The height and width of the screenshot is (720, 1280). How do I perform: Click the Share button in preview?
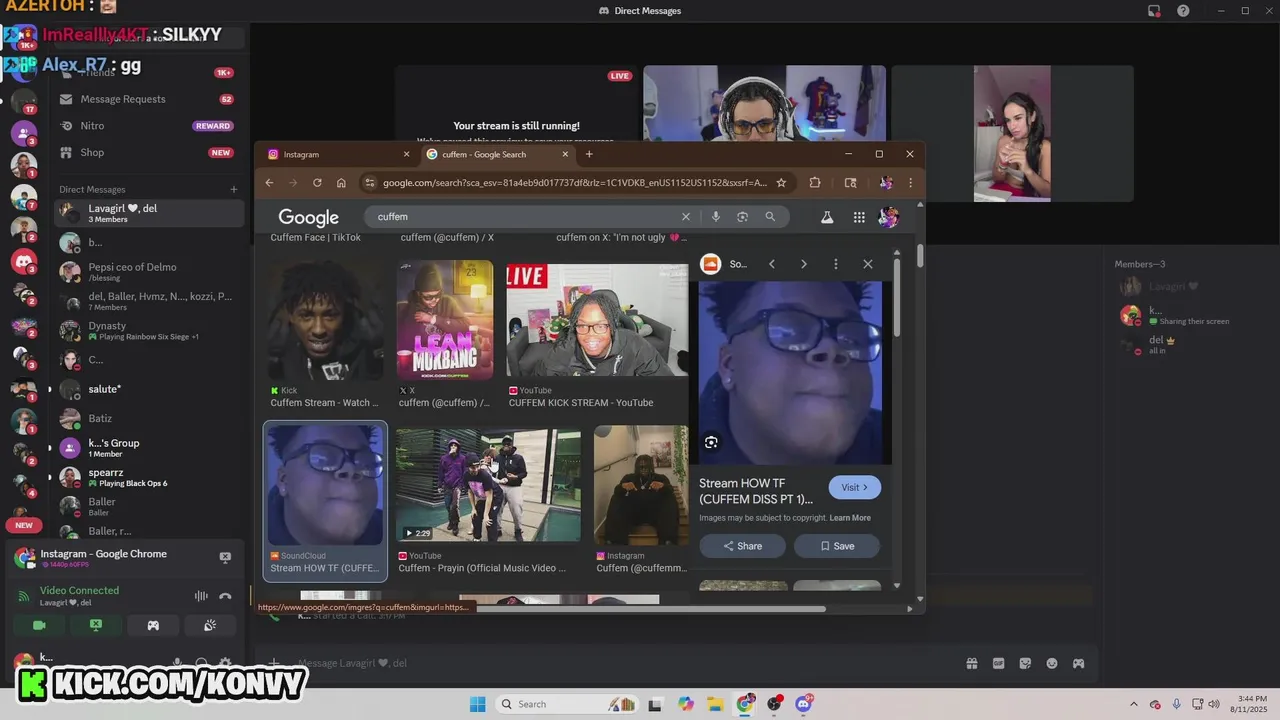click(x=742, y=546)
